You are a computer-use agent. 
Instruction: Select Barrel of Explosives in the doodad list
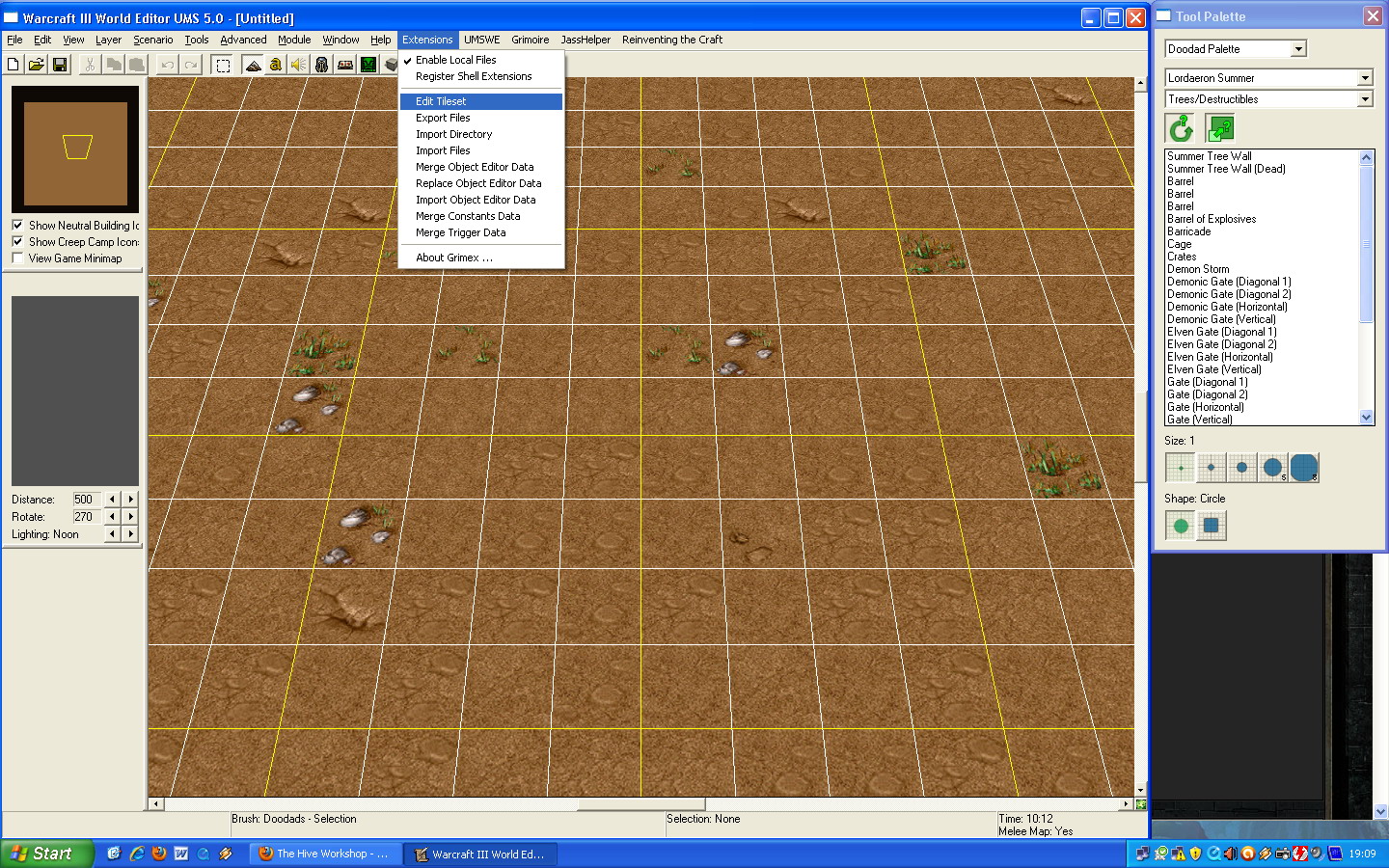click(1212, 219)
